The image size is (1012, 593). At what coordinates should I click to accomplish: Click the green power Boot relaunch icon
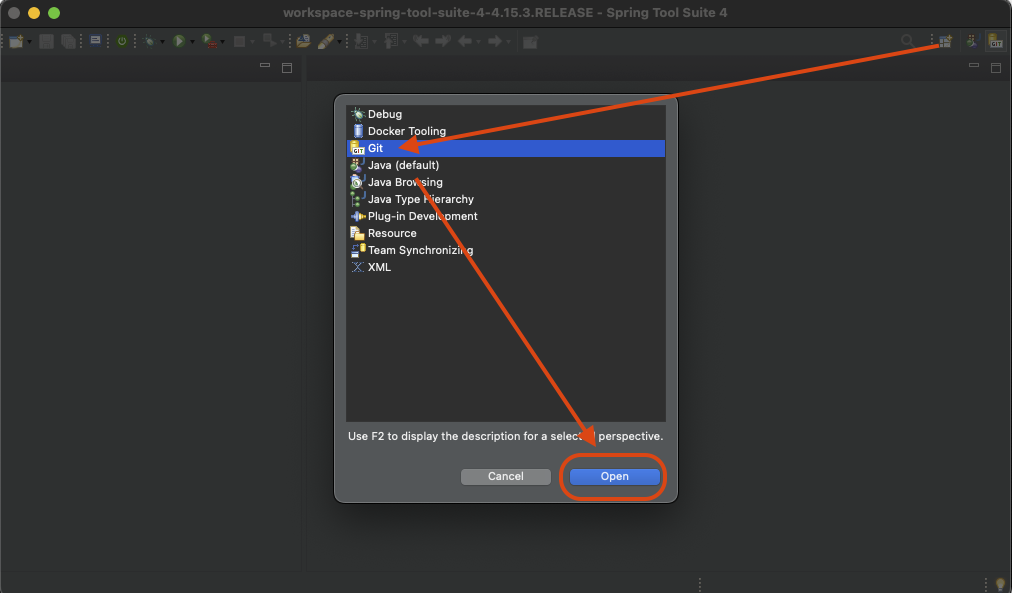pyautogui.click(x=122, y=41)
